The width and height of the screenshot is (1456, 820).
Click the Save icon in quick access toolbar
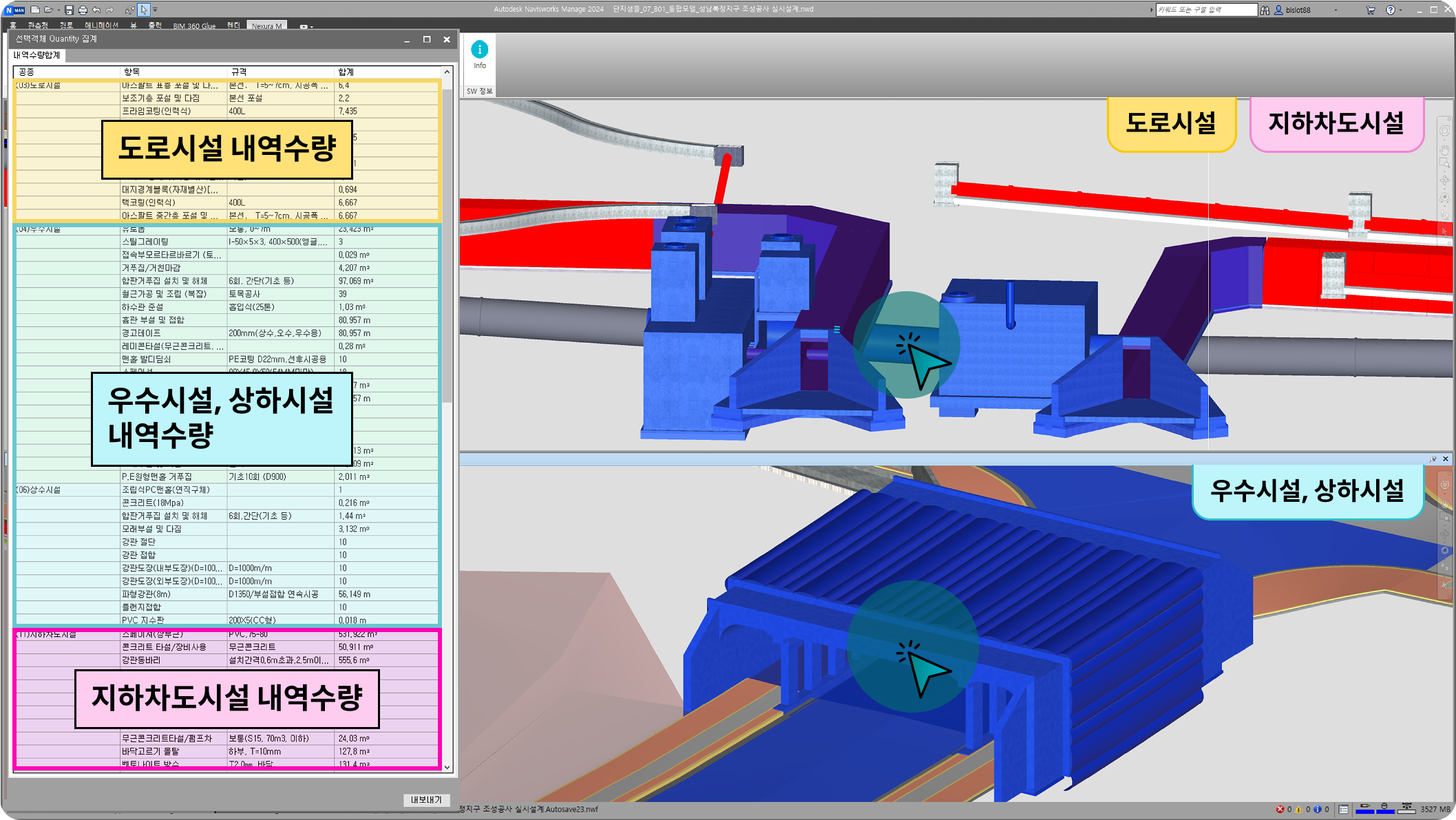[69, 10]
